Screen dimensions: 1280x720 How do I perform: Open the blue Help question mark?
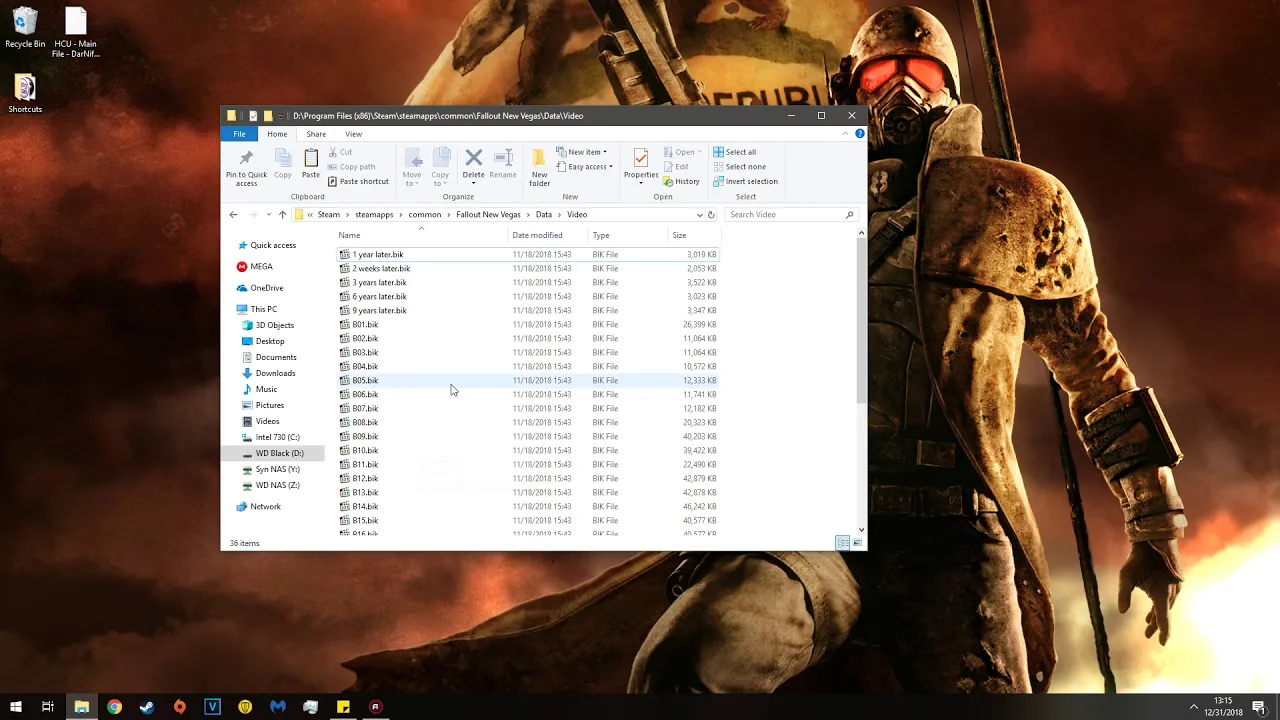859,133
